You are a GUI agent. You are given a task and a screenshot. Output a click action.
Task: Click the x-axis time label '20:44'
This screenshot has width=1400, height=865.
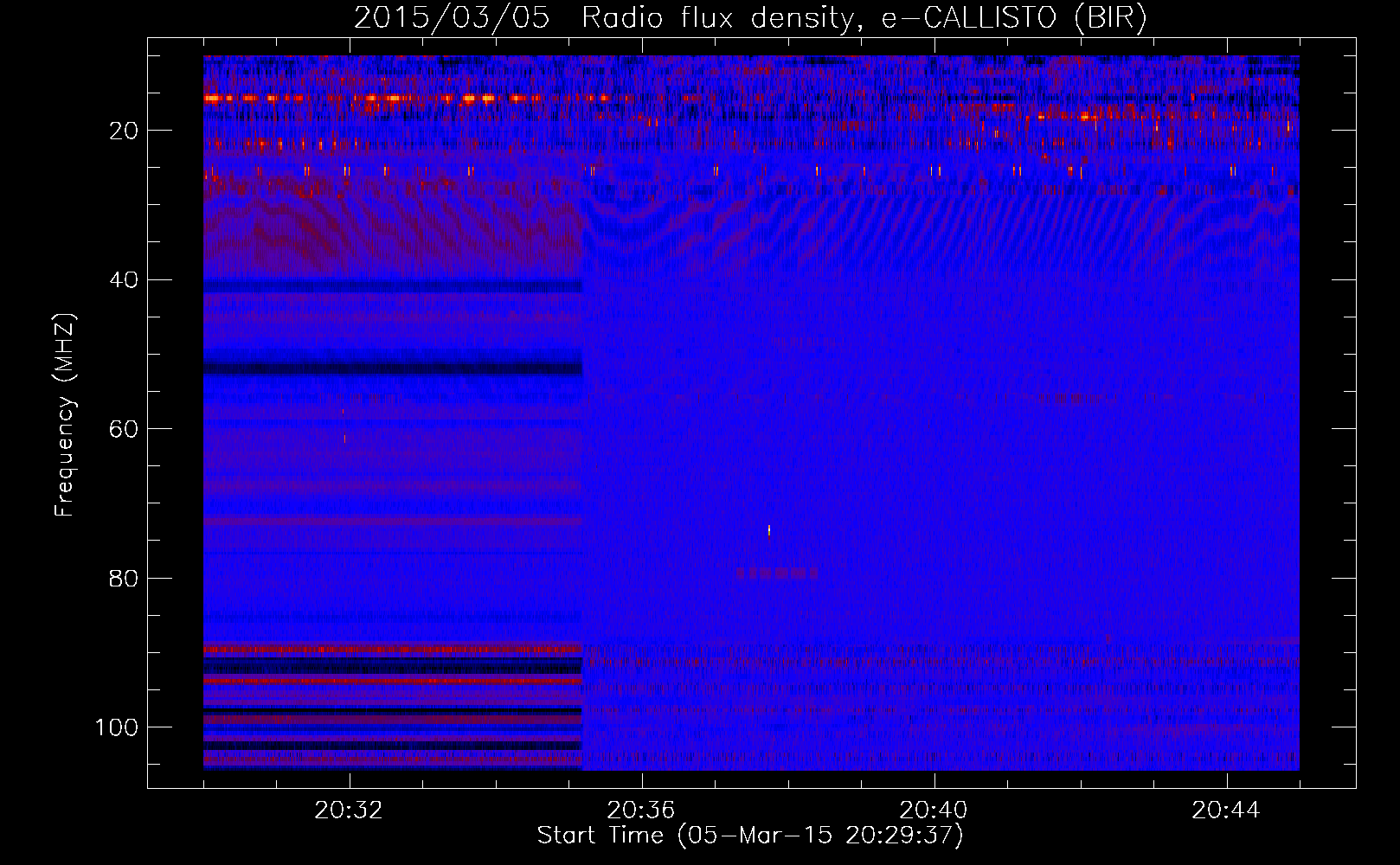1226,811
